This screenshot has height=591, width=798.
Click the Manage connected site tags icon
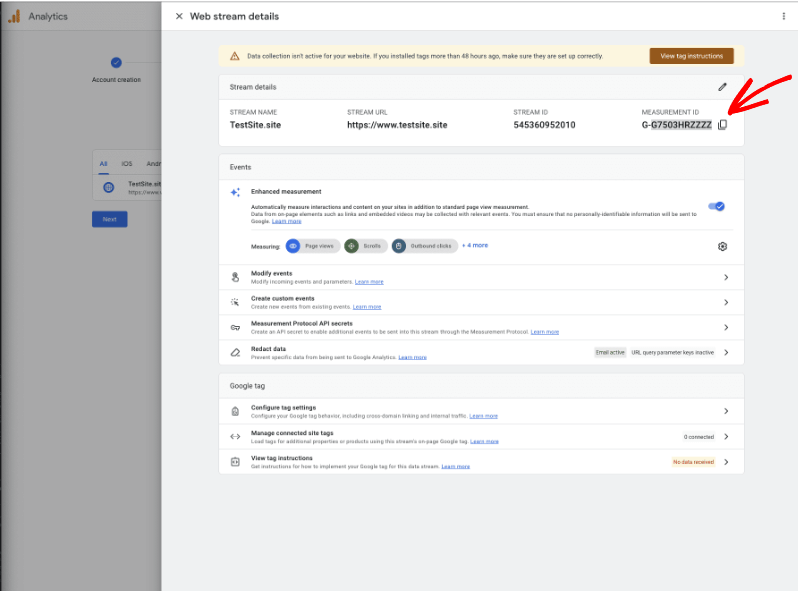click(x=235, y=436)
